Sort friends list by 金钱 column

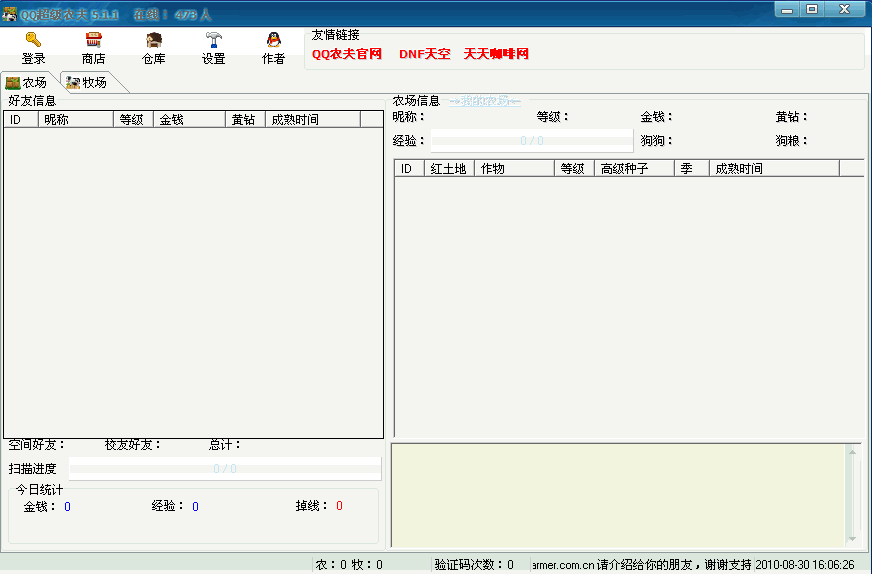coord(189,119)
